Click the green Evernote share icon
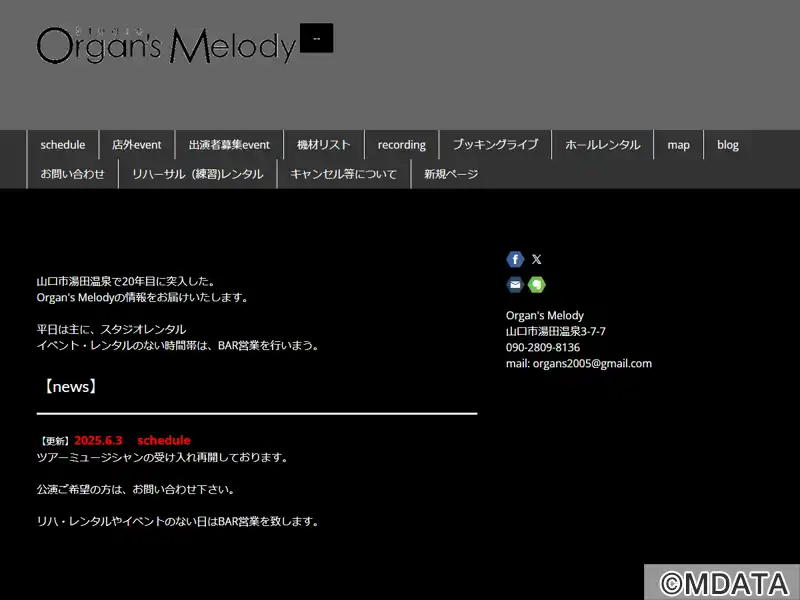The image size is (800, 600). coord(536,284)
